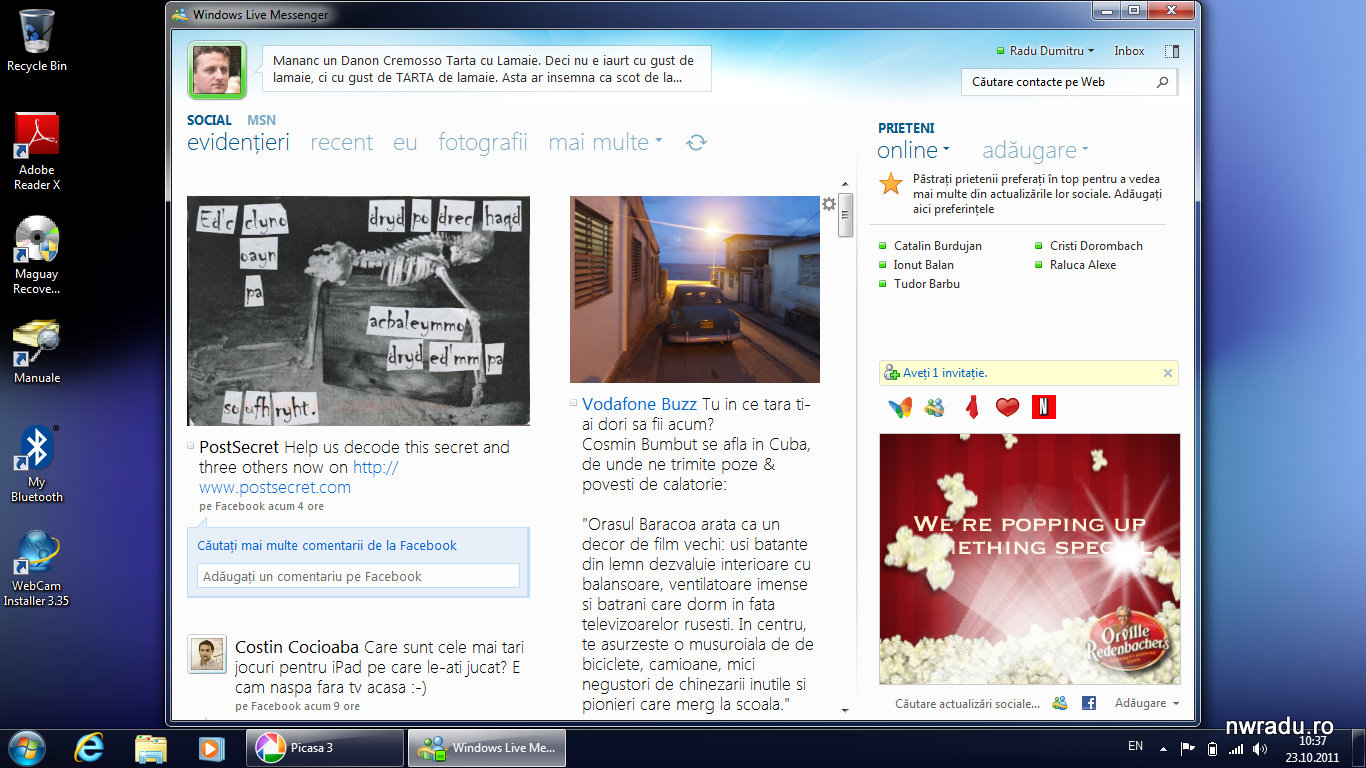1366x768 pixels.
Task: Click 'Căutați mai multe comentarii de la Facebook'
Action: 327,546
